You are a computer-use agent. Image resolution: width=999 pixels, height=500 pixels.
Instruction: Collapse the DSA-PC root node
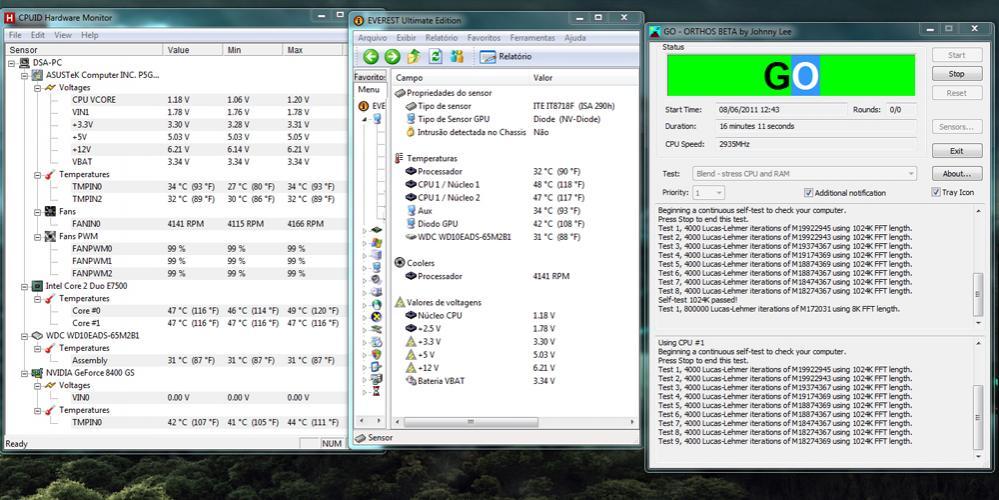click(12, 63)
